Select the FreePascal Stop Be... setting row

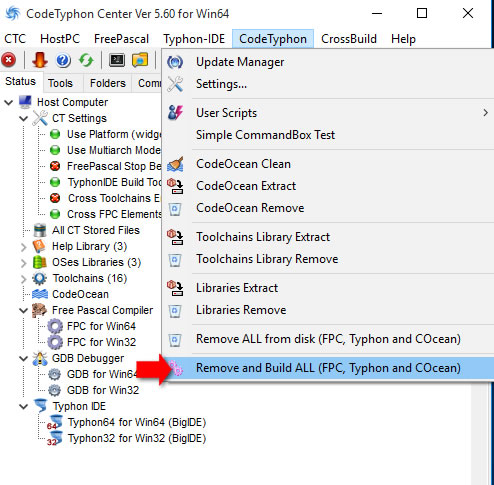tap(114, 166)
